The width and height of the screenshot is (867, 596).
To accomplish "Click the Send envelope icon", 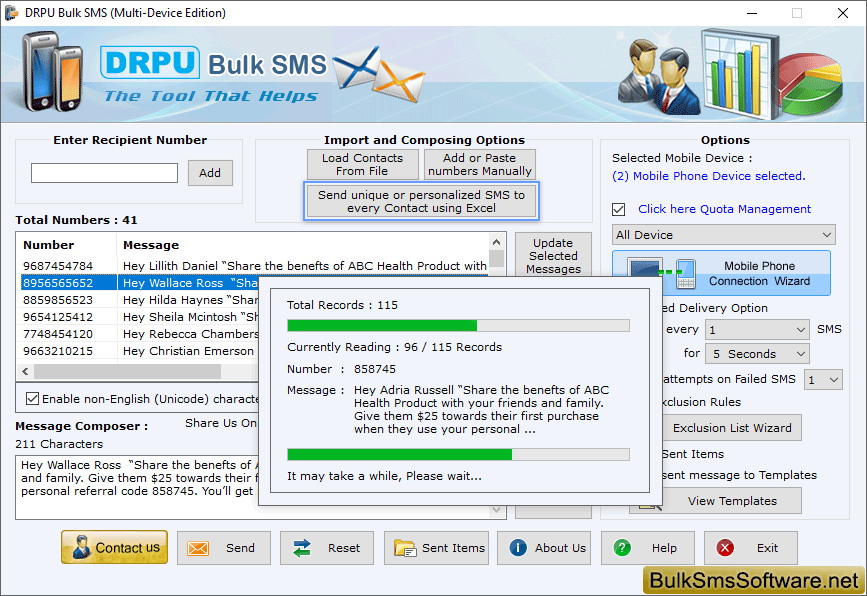I will click(x=198, y=548).
